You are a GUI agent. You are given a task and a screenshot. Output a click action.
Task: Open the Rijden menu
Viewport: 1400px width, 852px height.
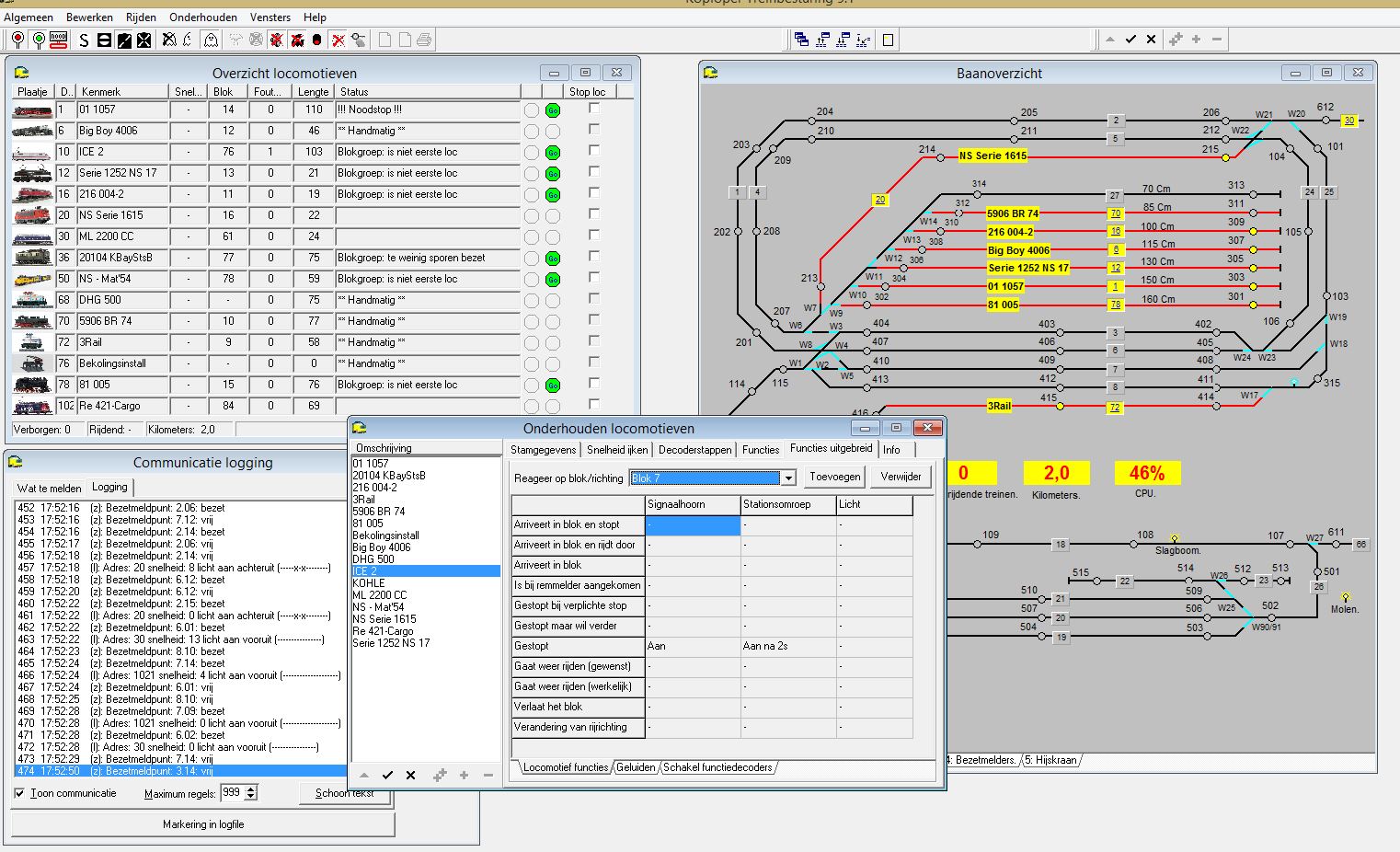point(142,17)
